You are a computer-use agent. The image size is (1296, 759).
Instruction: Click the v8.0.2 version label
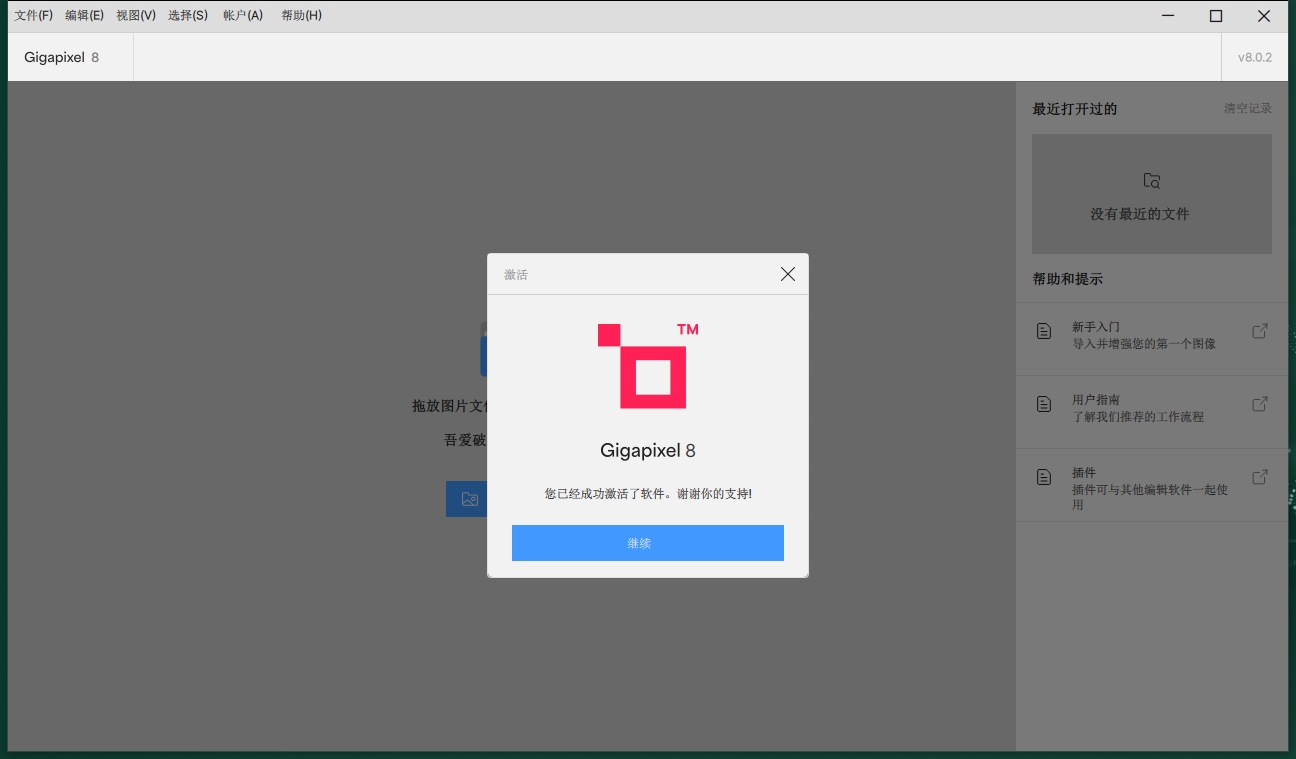tap(1254, 57)
